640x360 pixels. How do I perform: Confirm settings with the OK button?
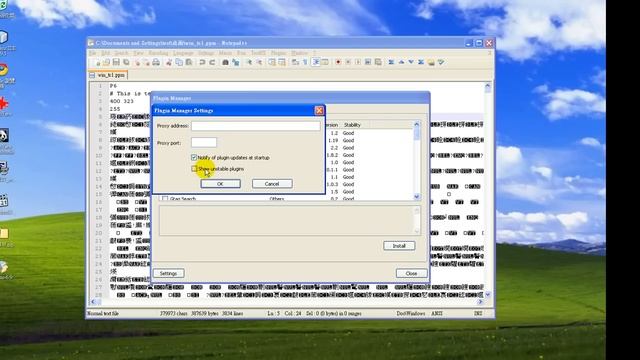coord(220,184)
